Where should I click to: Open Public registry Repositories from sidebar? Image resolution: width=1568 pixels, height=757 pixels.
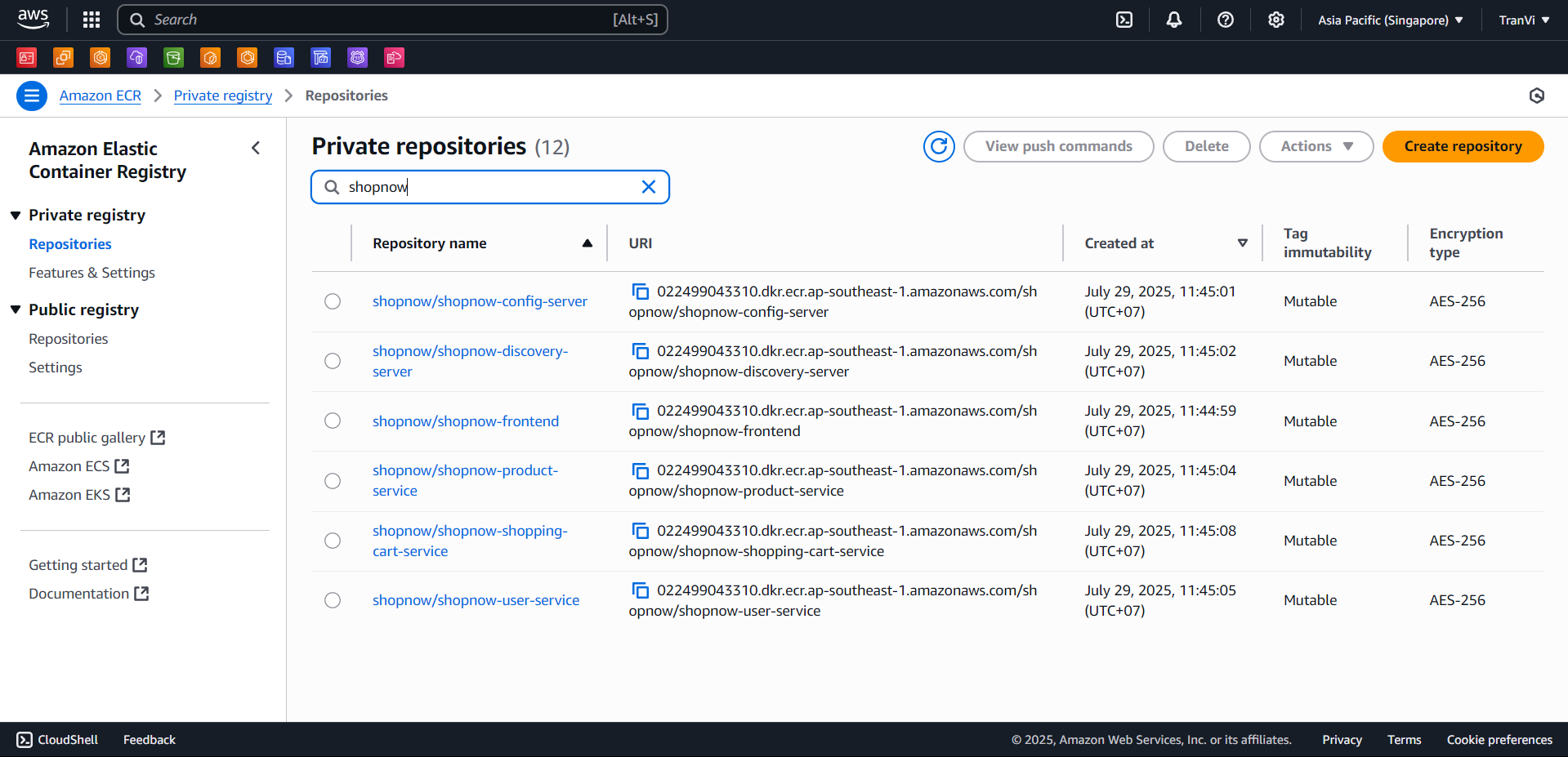pyautogui.click(x=68, y=338)
